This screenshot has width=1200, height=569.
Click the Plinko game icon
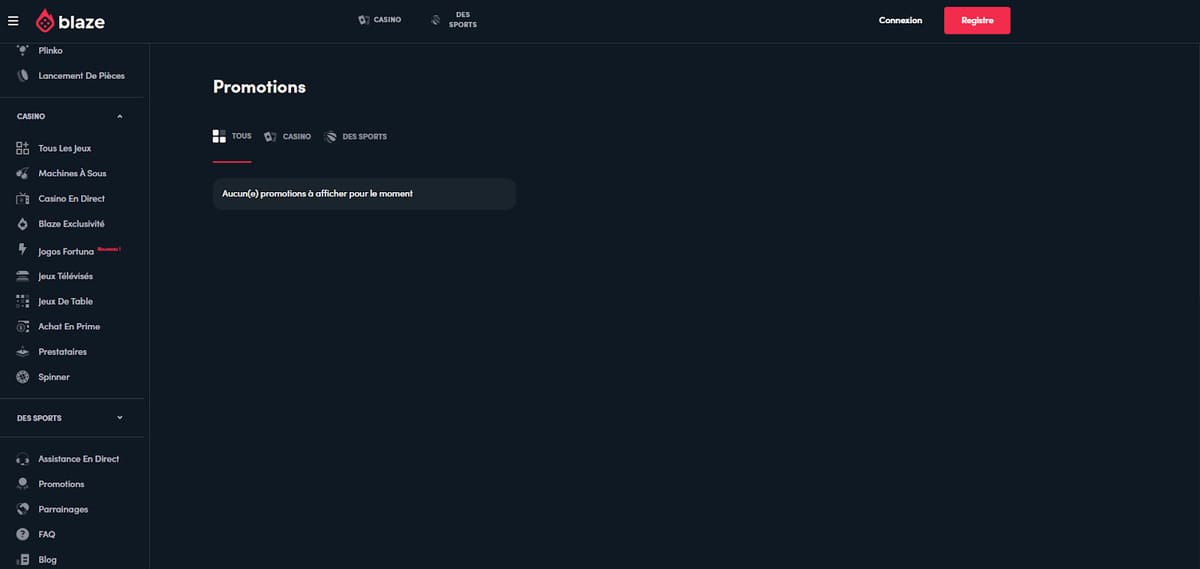tap(23, 50)
